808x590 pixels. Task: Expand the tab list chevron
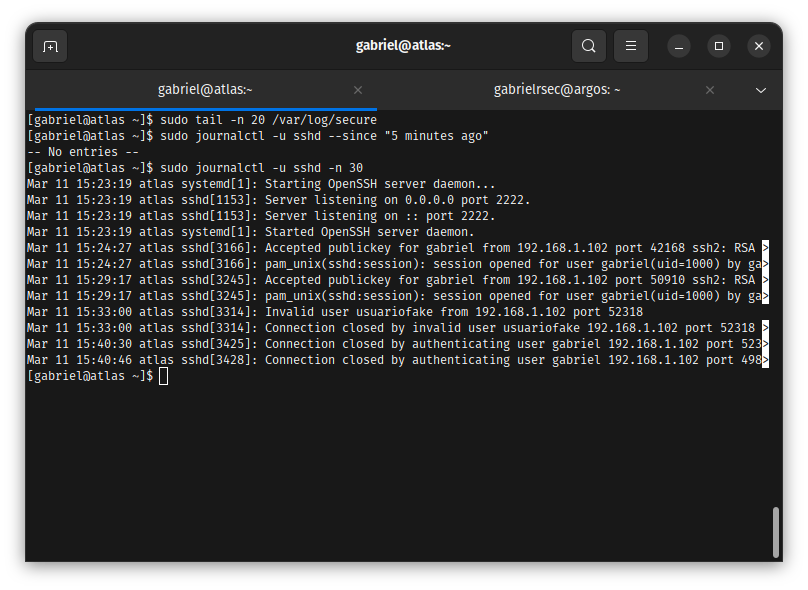(761, 90)
